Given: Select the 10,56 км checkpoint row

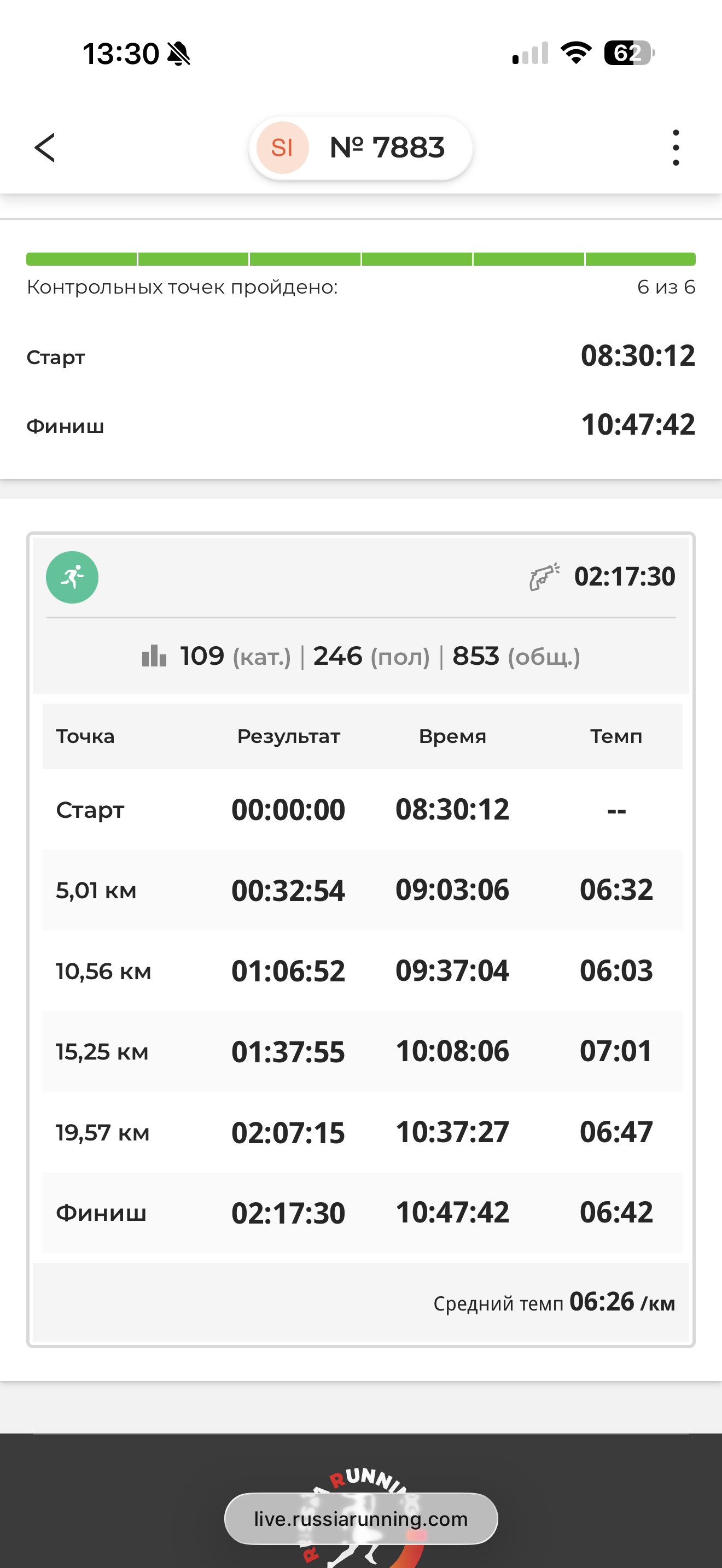Looking at the screenshot, I should click(x=362, y=971).
